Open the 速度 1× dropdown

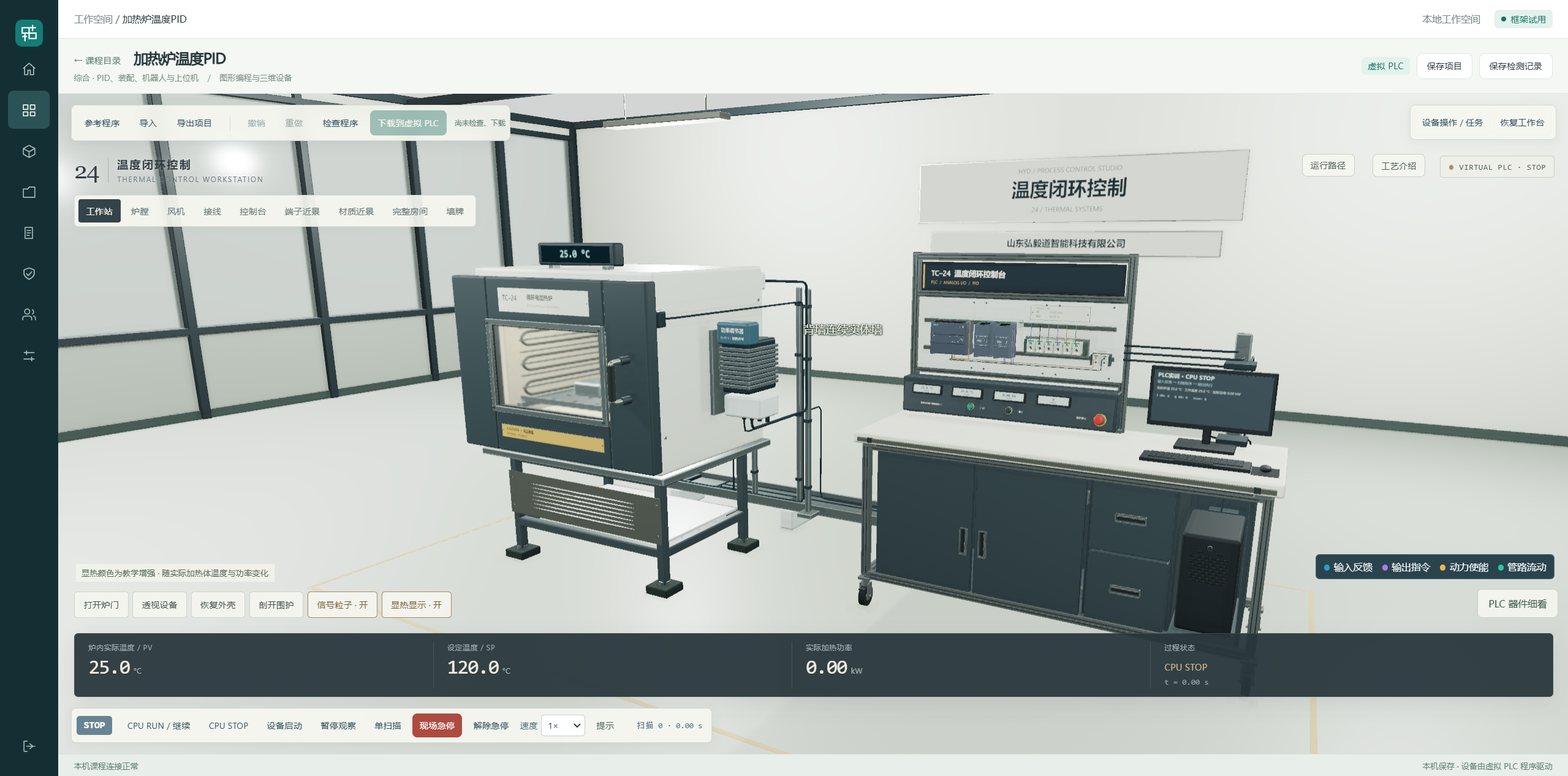(563, 726)
